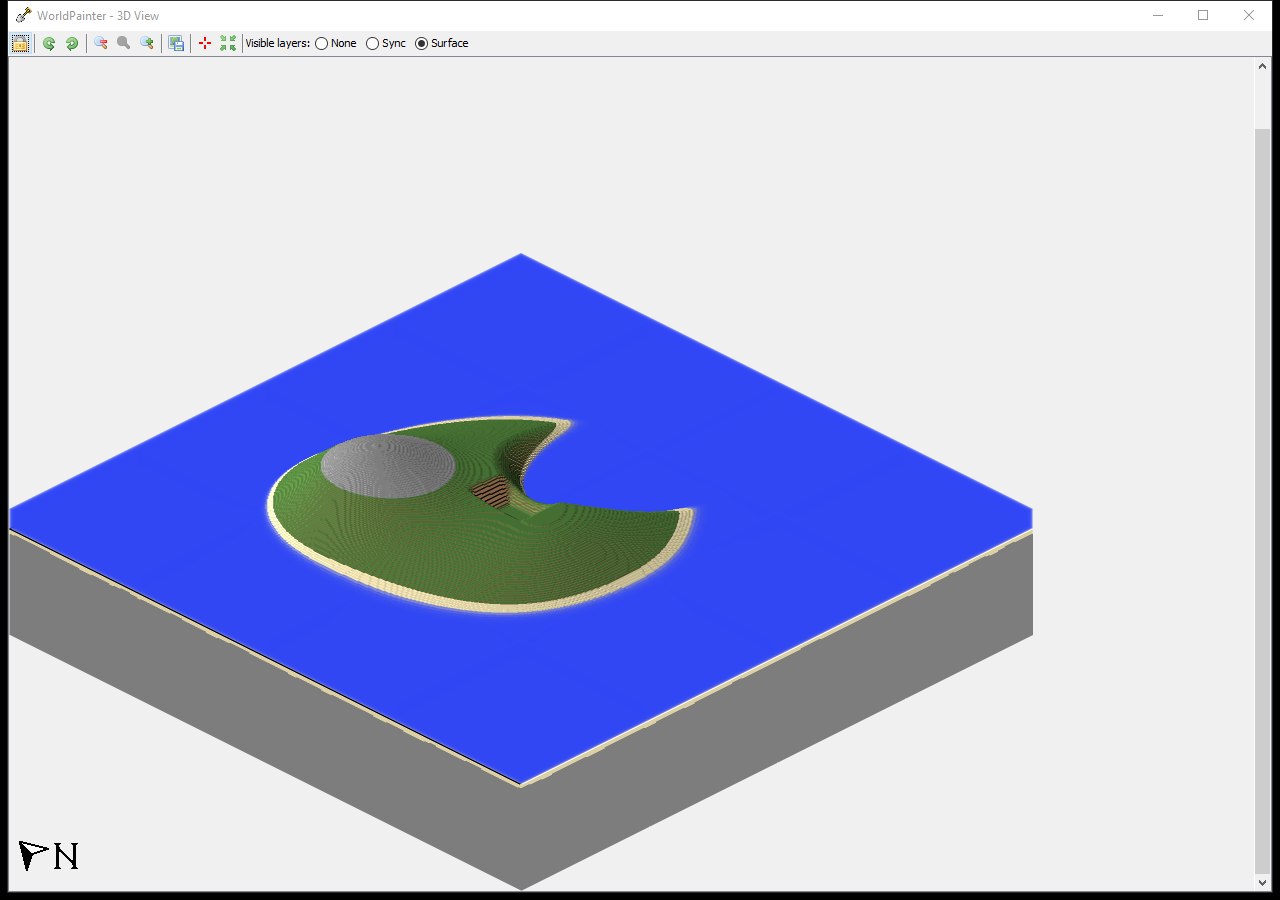Zoom in on the 3D view

pyautogui.click(x=147, y=43)
